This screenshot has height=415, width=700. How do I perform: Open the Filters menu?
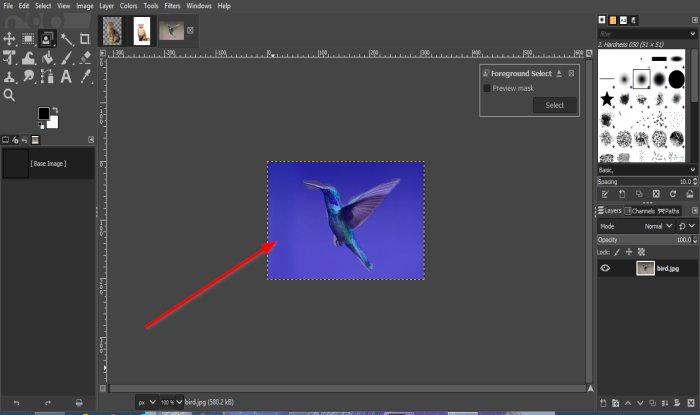click(172, 6)
